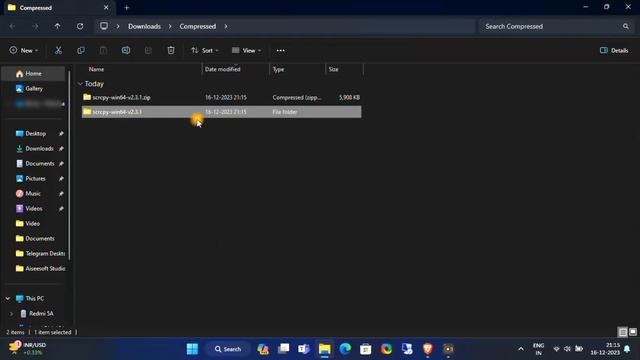Open Videos in quick access
This screenshot has width=640, height=360.
tap(33, 209)
